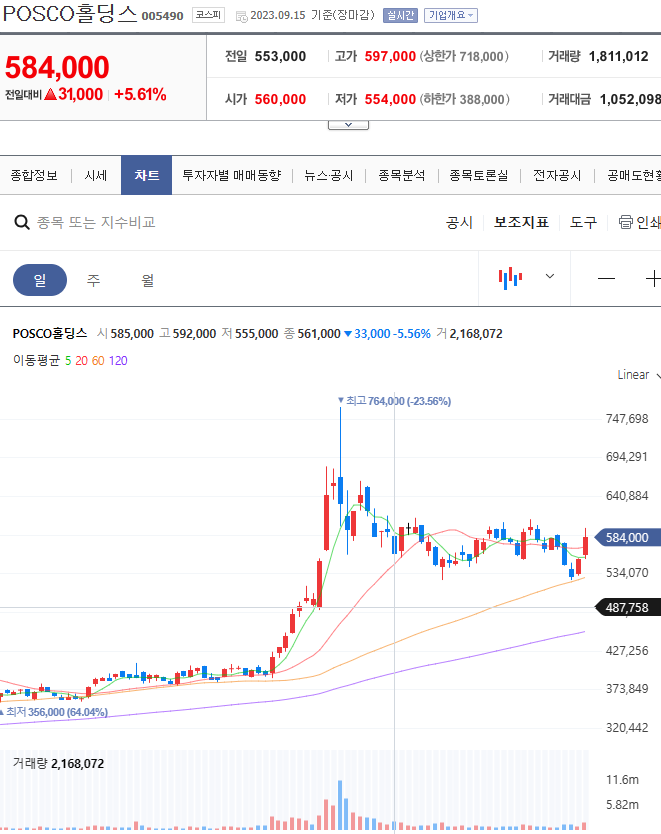
Task: Click the 11.6m volume axis label
Action: pos(622,780)
